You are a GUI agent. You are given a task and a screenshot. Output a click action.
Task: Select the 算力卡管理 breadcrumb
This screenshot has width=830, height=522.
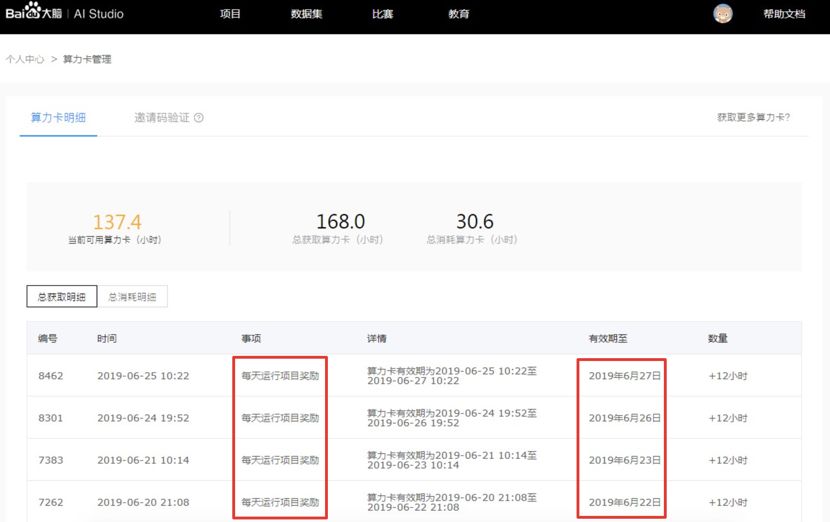click(87, 59)
